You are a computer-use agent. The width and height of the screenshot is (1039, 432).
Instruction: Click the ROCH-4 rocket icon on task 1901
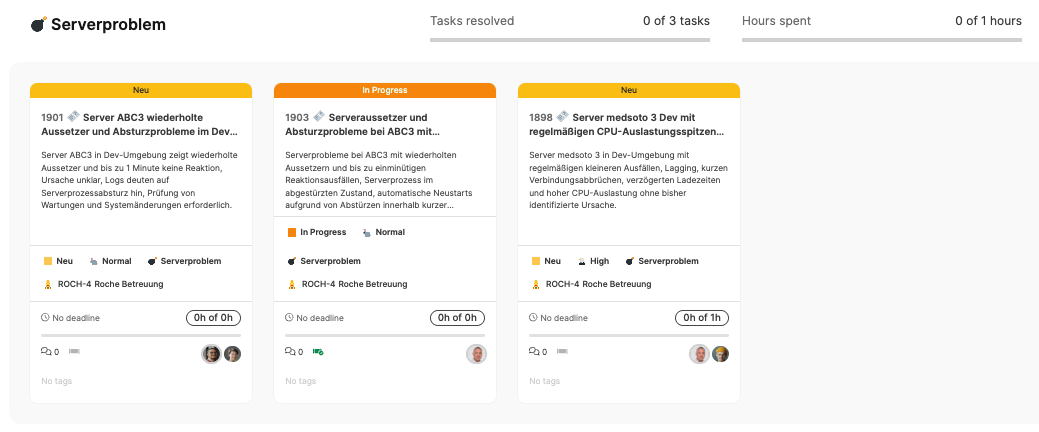click(47, 284)
